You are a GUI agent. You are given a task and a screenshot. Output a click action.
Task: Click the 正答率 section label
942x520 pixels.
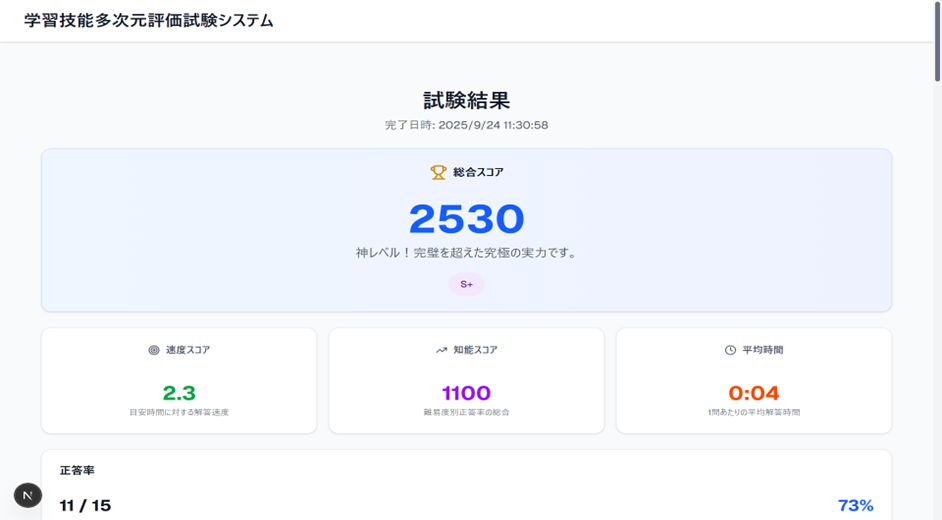tap(77, 470)
